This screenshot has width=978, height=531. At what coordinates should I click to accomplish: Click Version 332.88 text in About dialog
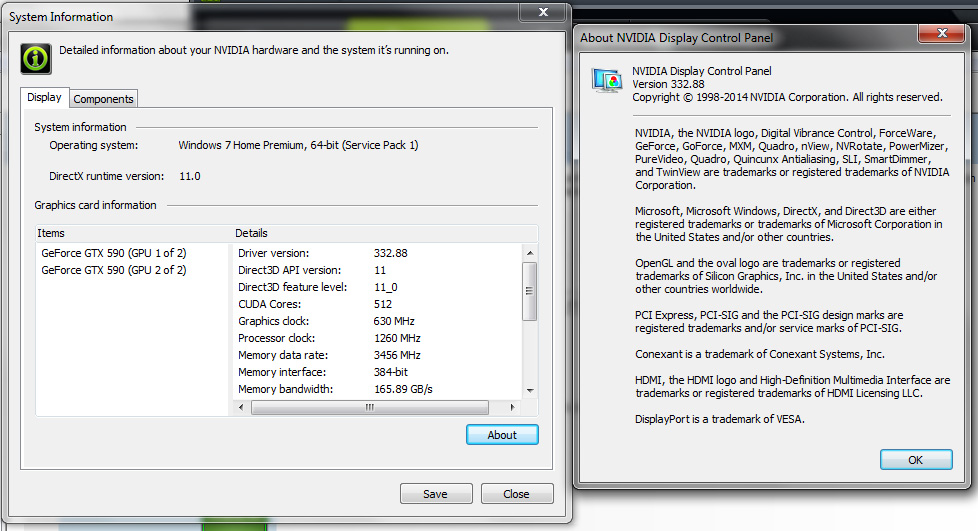coord(668,84)
